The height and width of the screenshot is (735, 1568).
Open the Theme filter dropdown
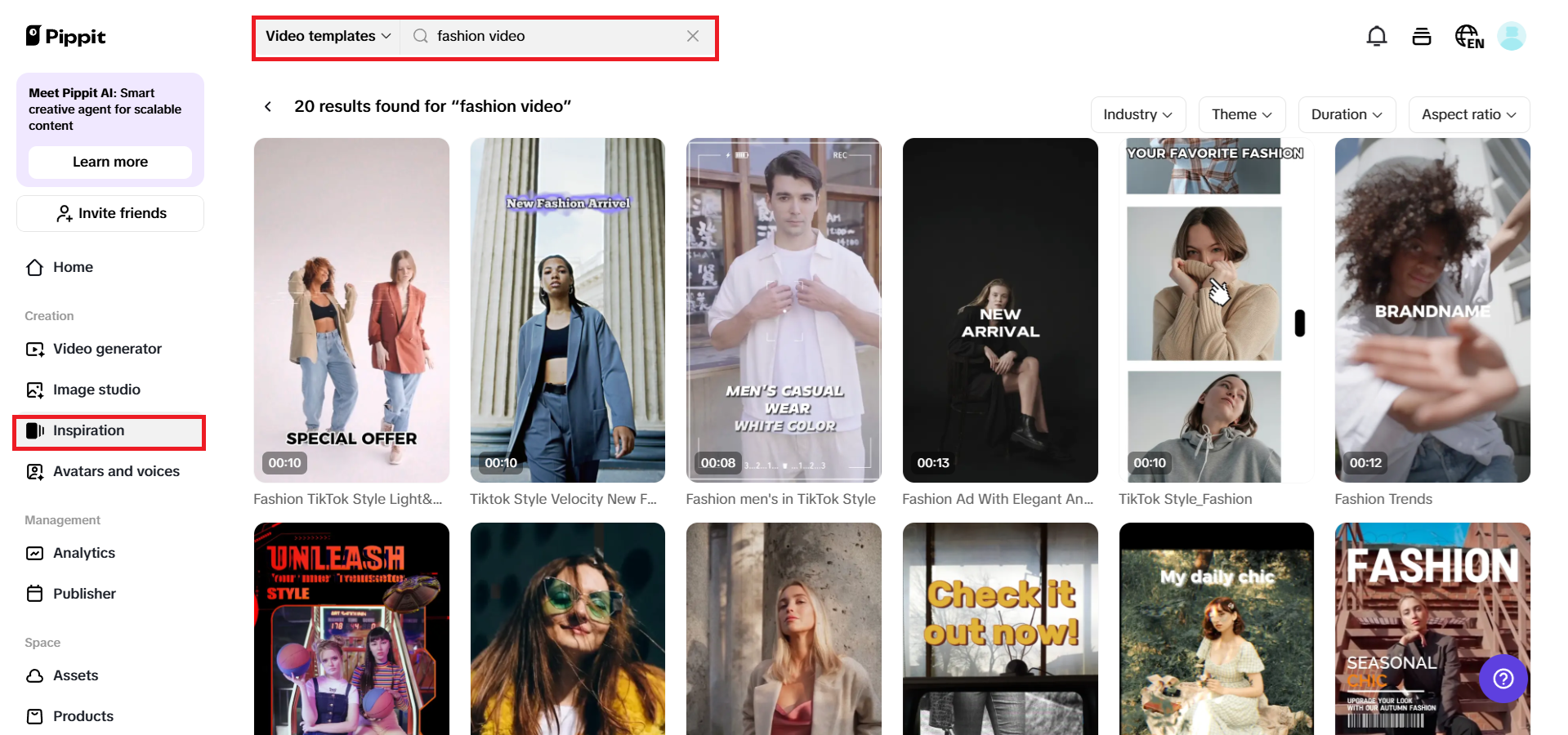click(1242, 114)
